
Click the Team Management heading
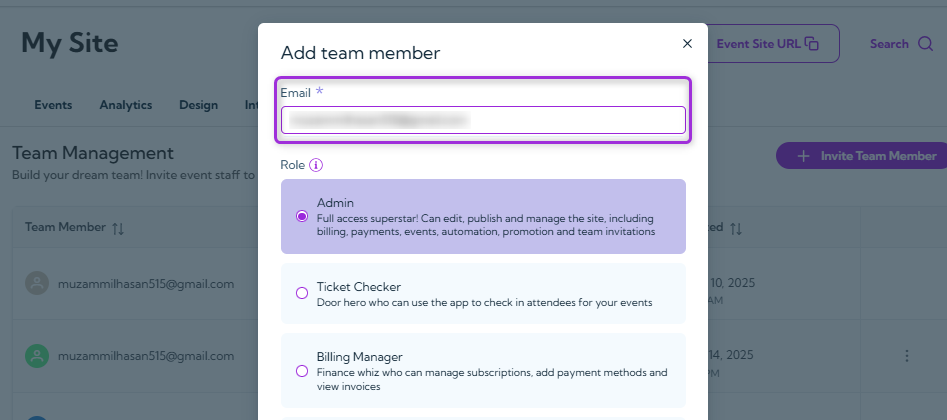(x=93, y=153)
